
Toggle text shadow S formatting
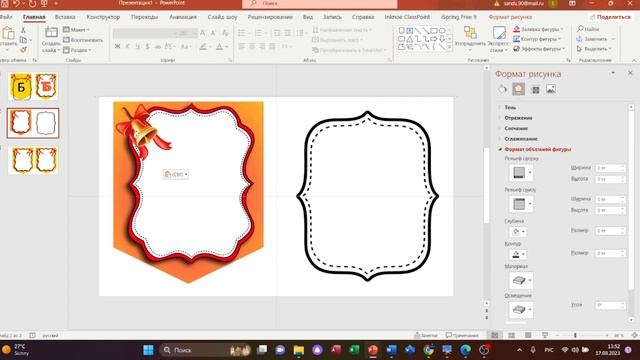tap(147, 47)
